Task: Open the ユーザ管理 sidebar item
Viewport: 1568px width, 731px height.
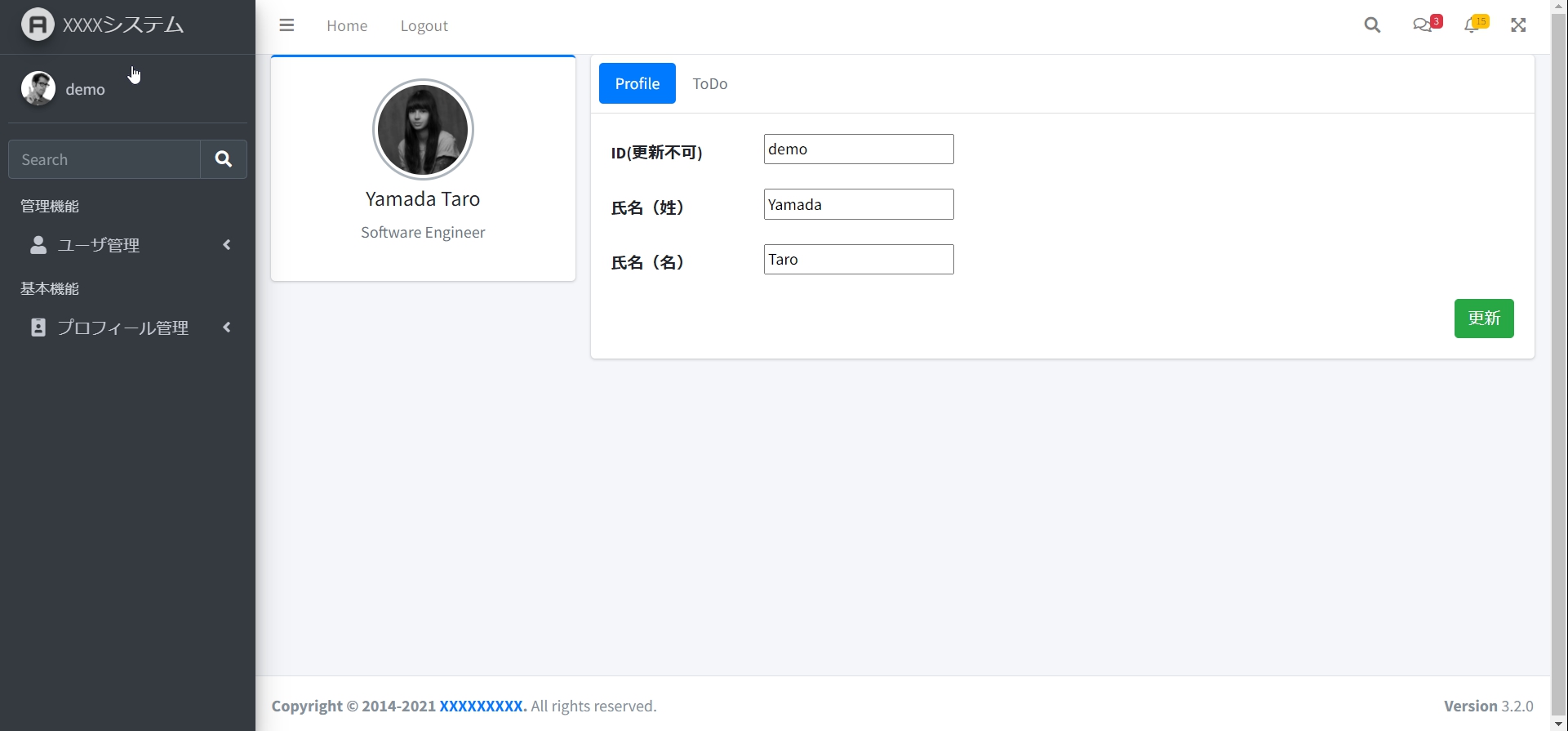Action: point(99,245)
